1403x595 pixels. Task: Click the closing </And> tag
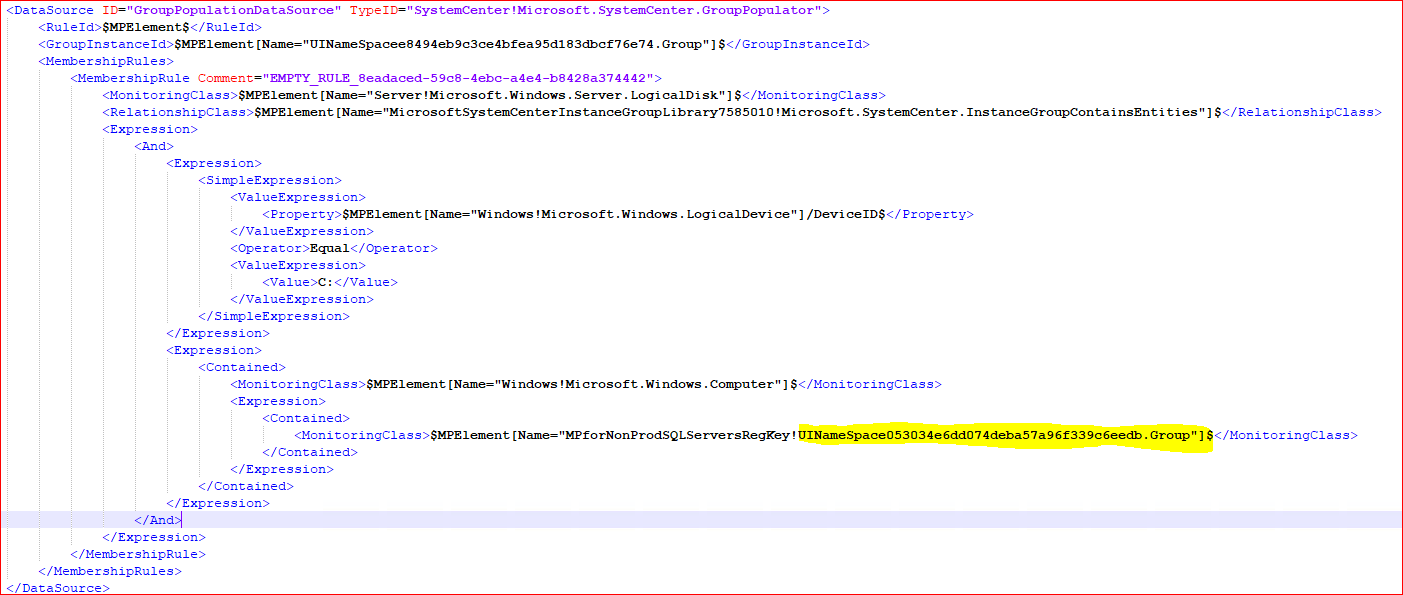[x=157, y=520]
